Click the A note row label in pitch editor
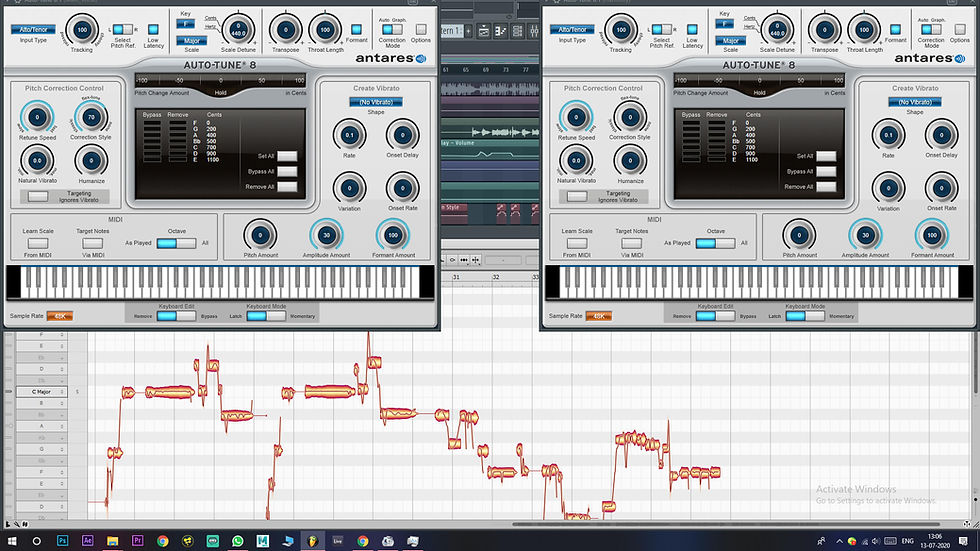The width and height of the screenshot is (980, 551). (x=41, y=426)
